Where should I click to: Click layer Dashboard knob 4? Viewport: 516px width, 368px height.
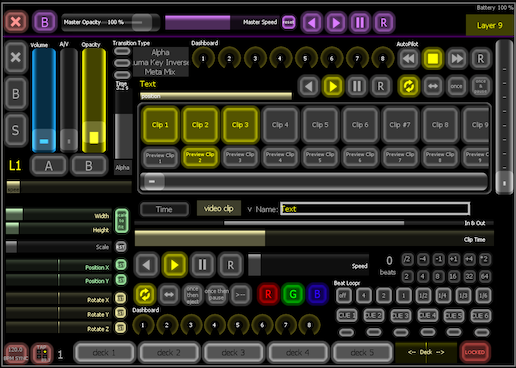point(280,58)
